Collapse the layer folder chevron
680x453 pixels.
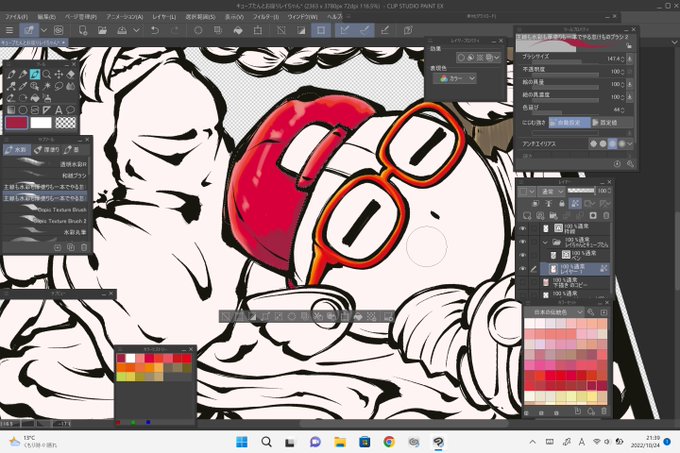click(545, 242)
